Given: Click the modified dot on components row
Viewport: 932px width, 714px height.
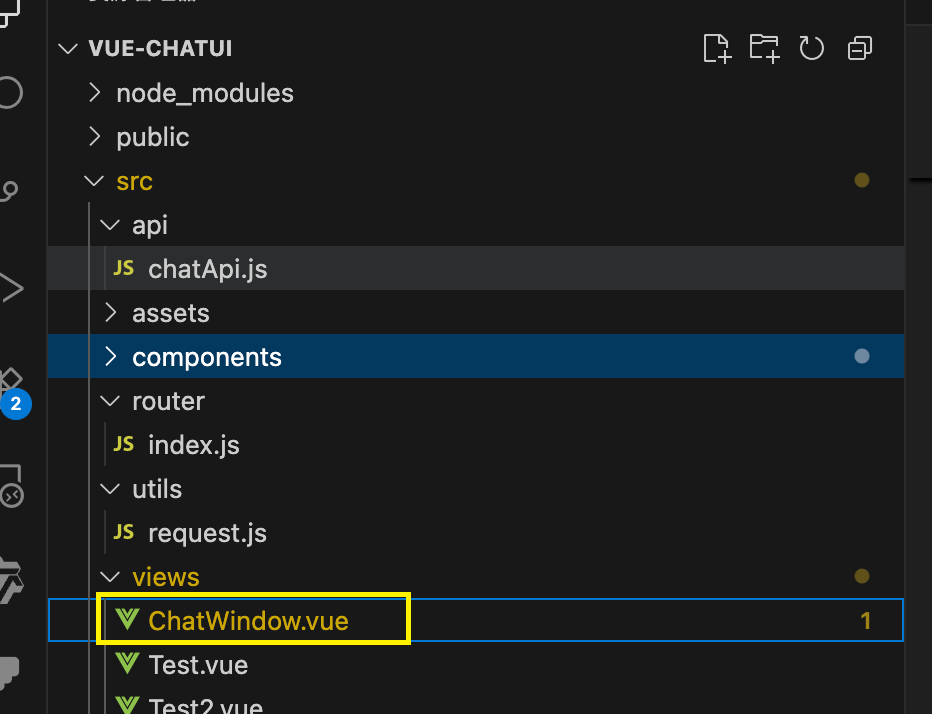Looking at the screenshot, I should [862, 356].
